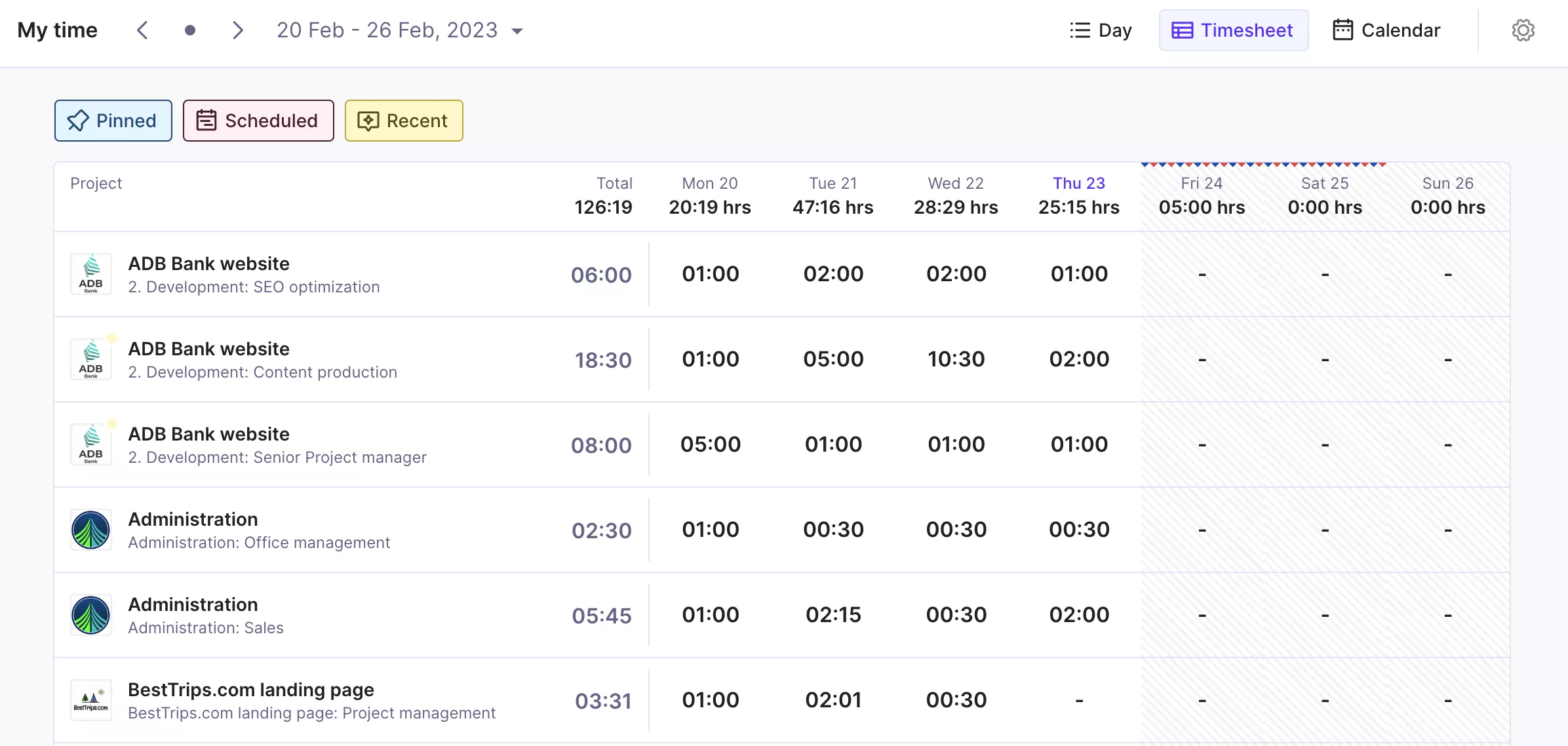Click the Tue 21 column header
Screen dimensions: 1568x746
point(833,196)
